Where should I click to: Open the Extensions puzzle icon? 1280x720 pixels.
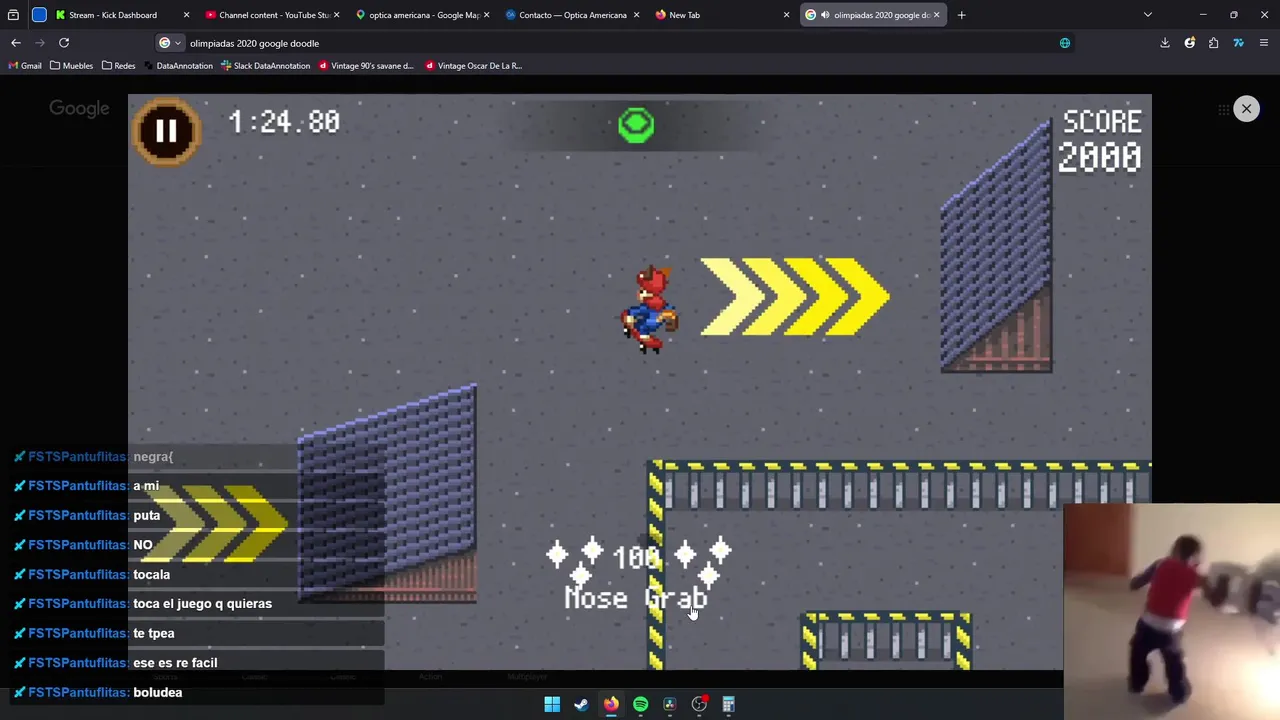coord(1214,43)
